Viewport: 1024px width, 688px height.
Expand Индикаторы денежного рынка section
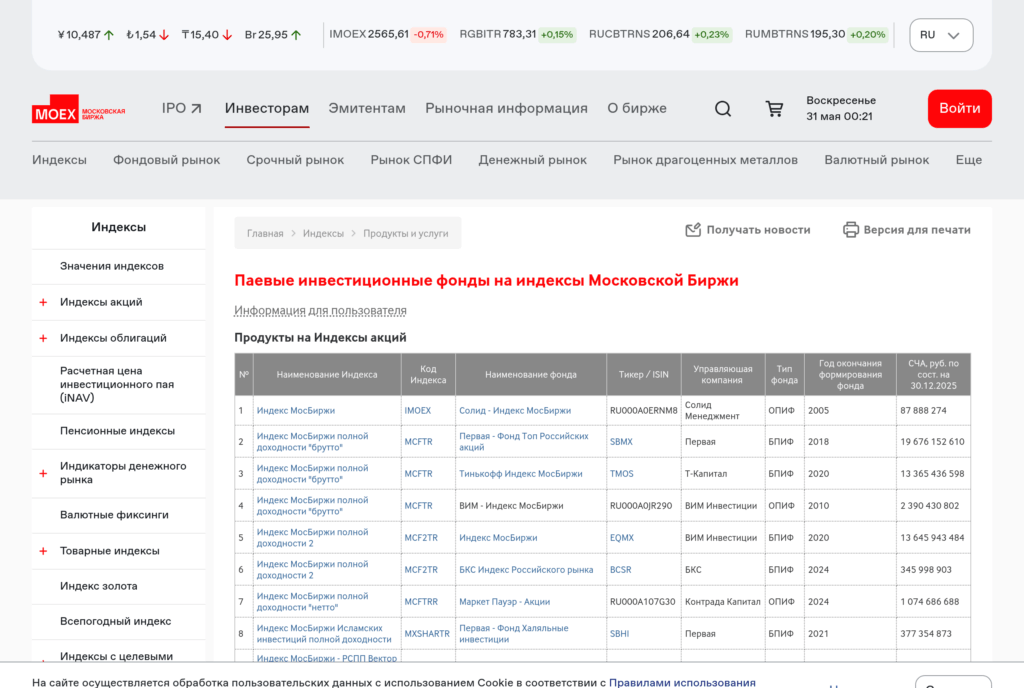click(43, 473)
